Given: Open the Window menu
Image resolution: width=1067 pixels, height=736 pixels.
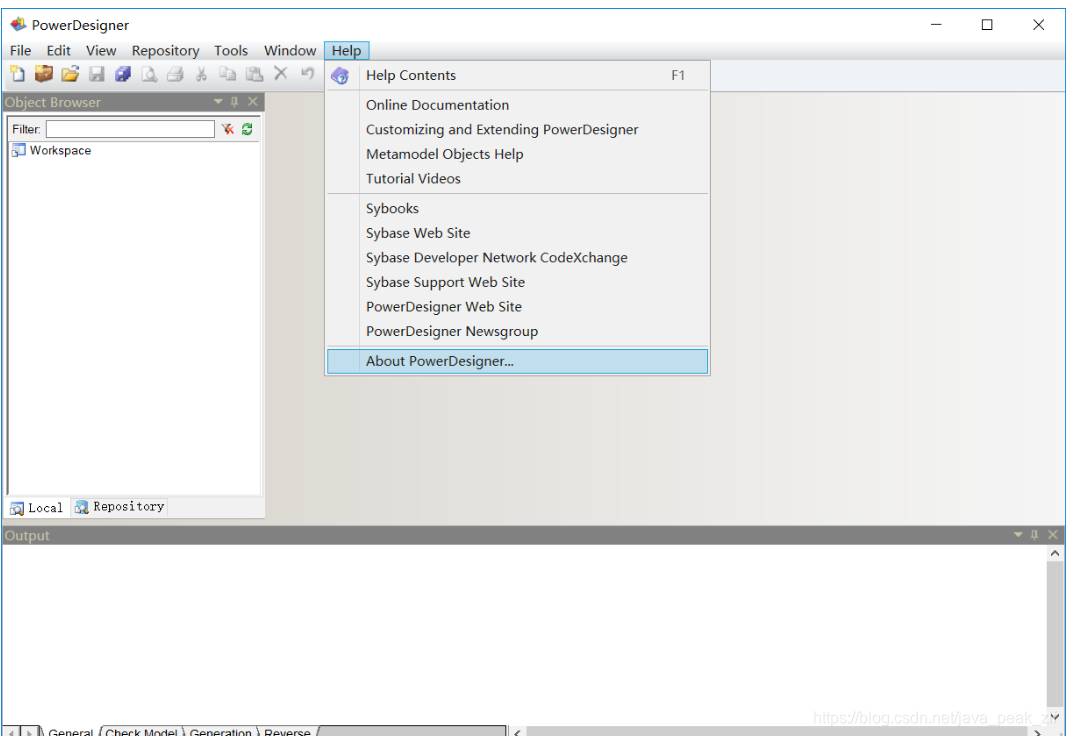Looking at the screenshot, I should point(290,50).
